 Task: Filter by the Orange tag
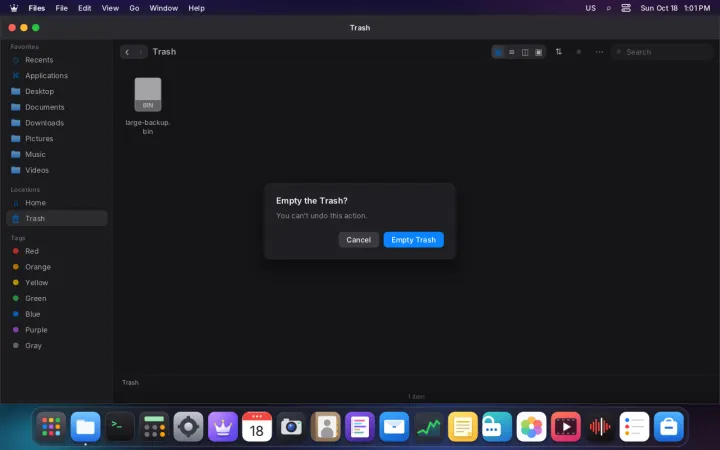click(x=56, y=267)
